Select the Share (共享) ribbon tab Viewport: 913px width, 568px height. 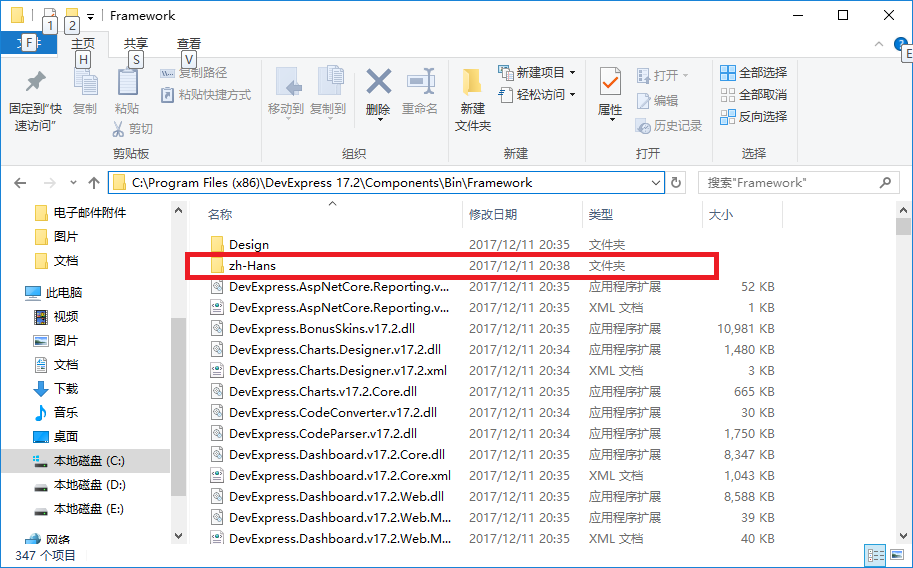(136, 44)
